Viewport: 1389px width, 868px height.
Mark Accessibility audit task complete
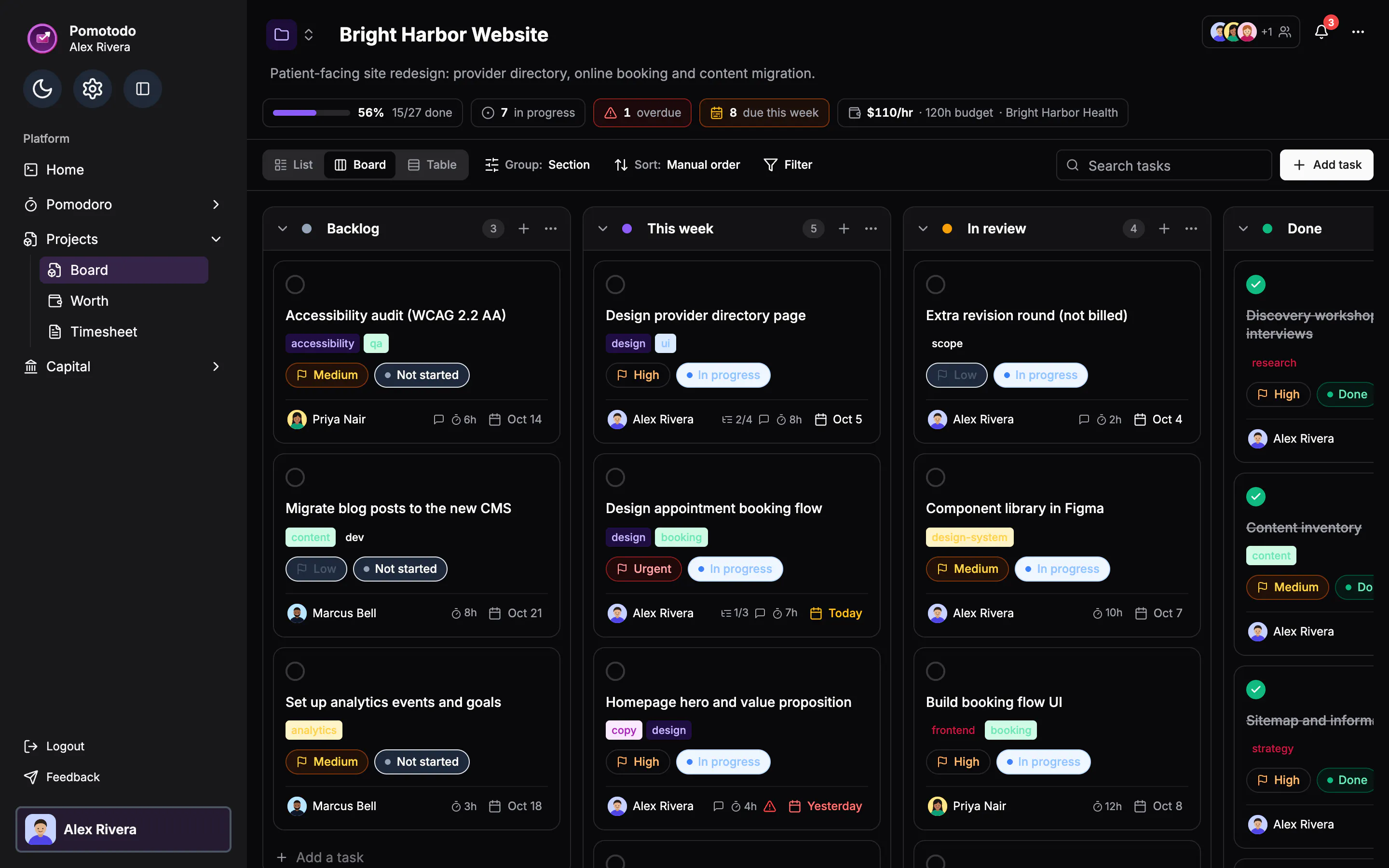pyautogui.click(x=295, y=284)
